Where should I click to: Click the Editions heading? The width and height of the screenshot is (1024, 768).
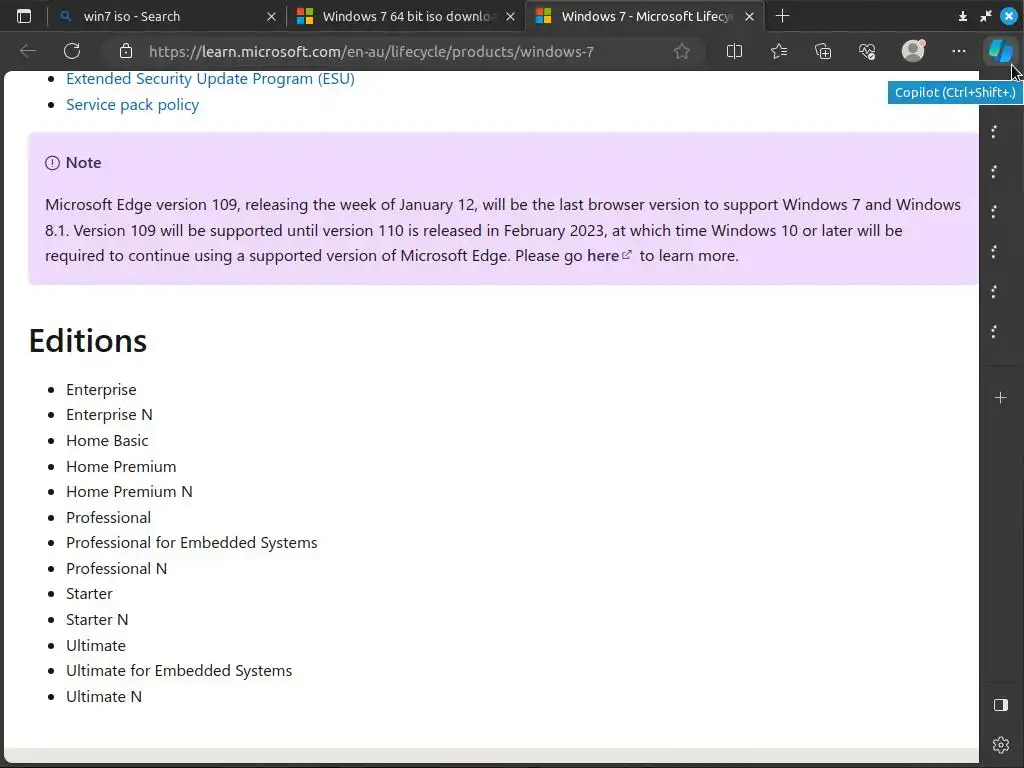click(x=88, y=341)
